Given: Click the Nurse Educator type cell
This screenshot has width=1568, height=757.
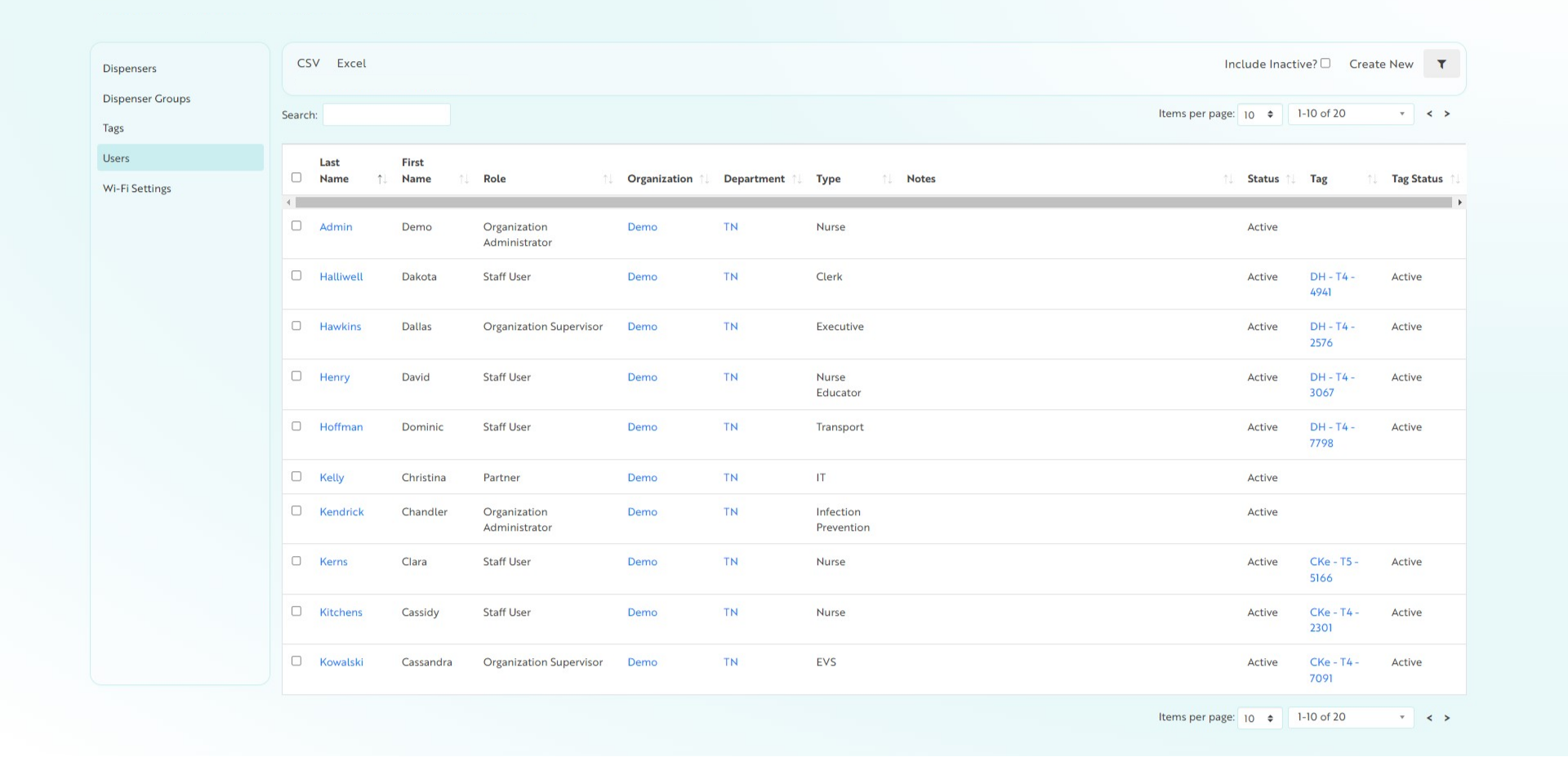Looking at the screenshot, I should click(x=838, y=385).
